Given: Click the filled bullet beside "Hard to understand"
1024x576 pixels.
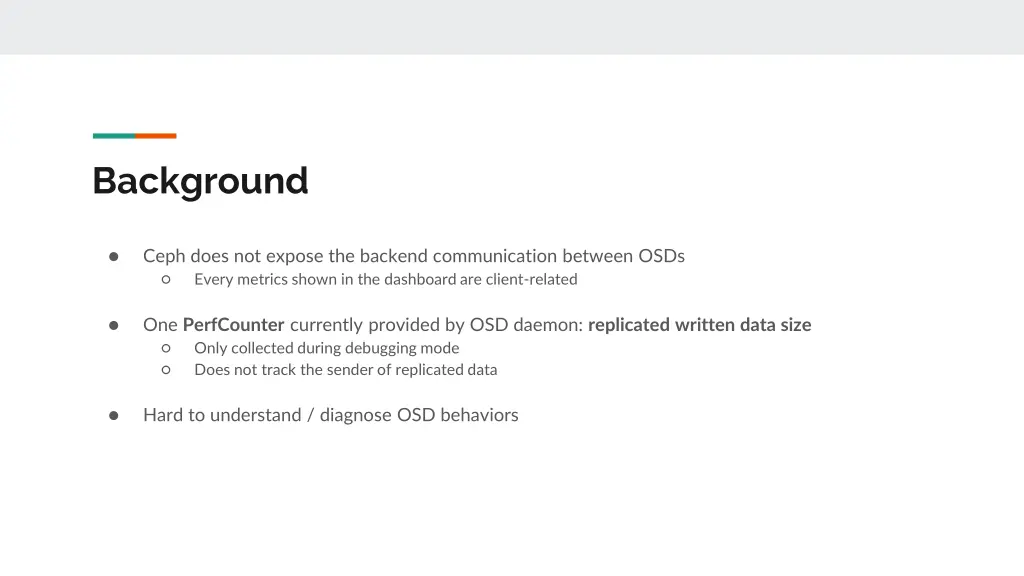Looking at the screenshot, I should pos(114,415).
